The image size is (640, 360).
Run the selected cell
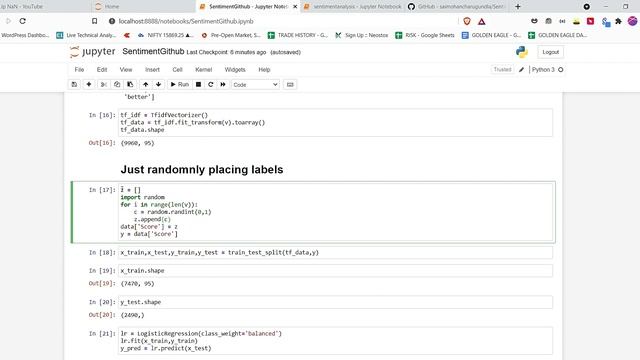pos(180,84)
